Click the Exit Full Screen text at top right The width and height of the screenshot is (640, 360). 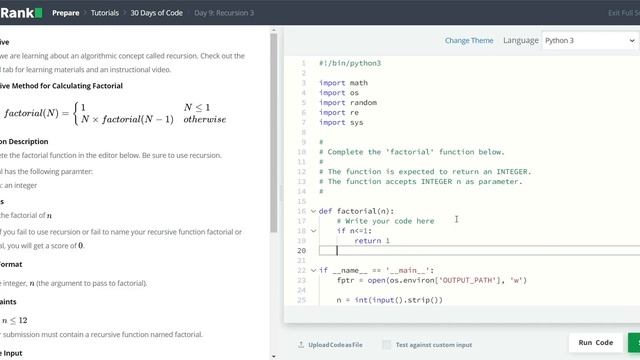624,13
